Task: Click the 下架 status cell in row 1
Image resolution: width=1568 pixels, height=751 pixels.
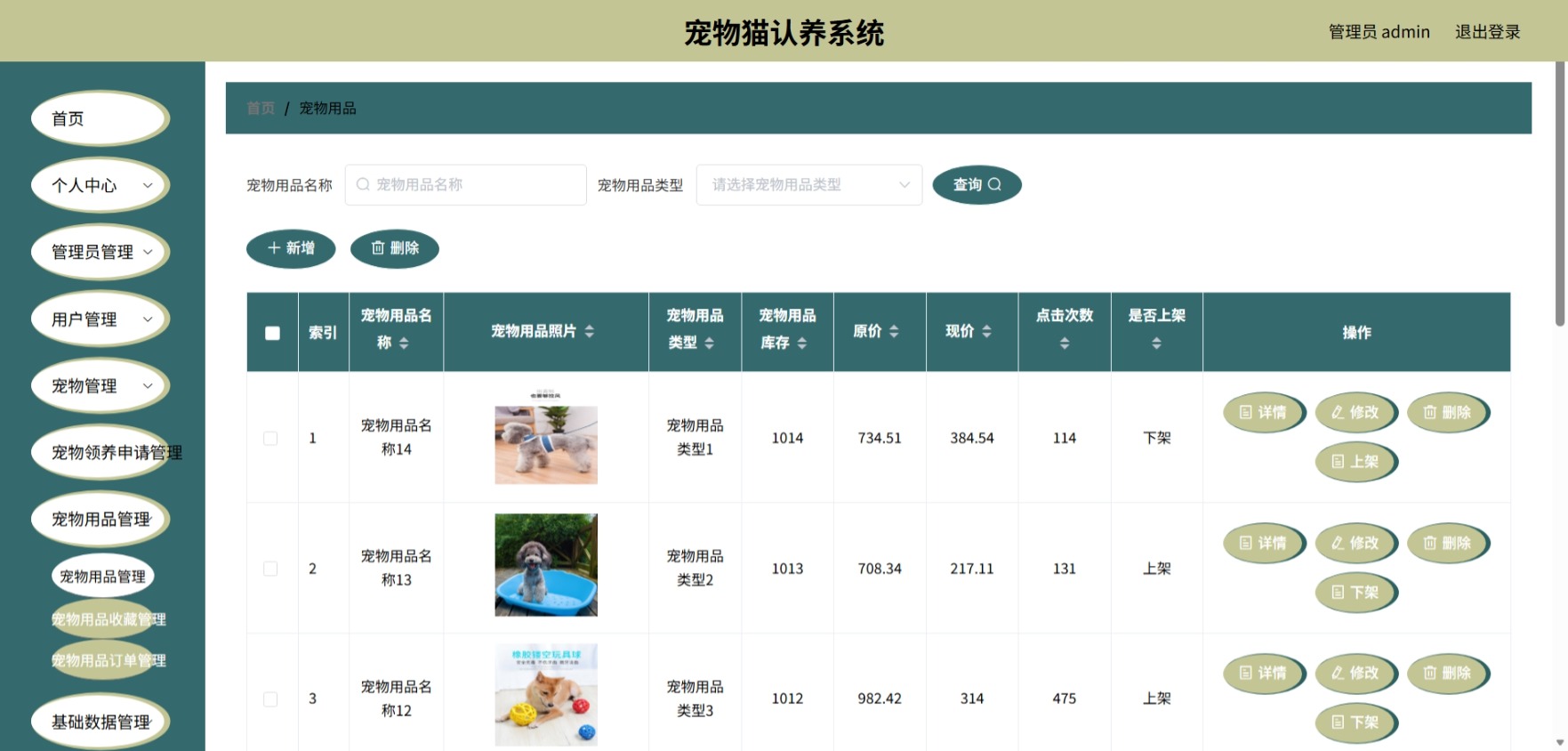Action: [x=1157, y=438]
